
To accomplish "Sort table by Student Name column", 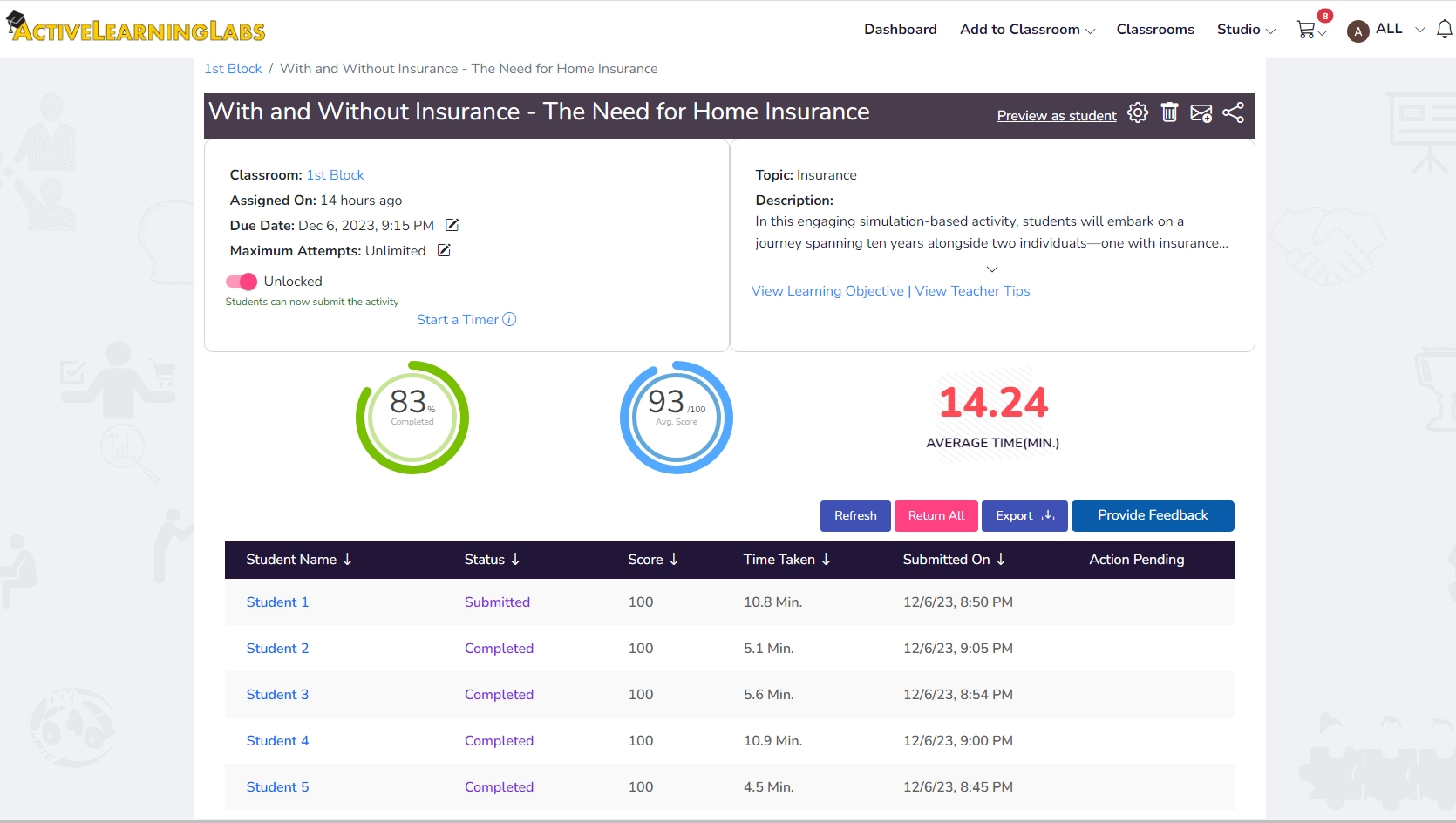I will (299, 560).
